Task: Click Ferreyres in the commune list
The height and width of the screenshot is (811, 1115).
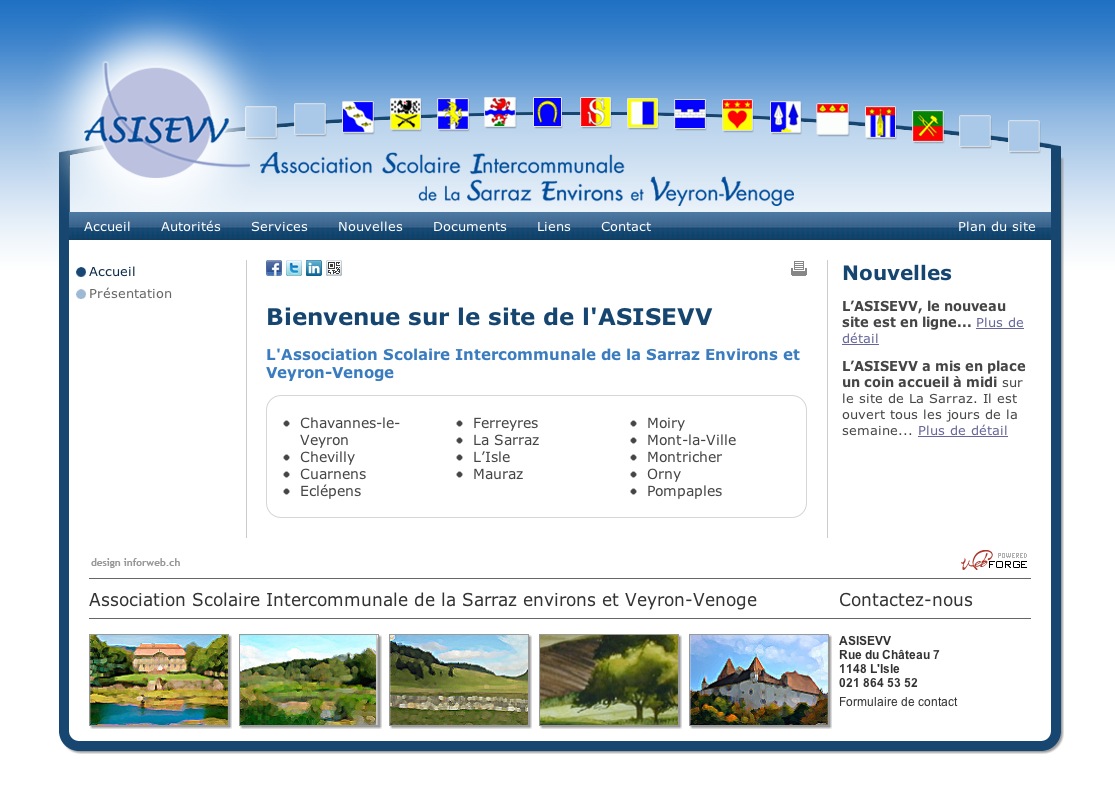Action: [x=506, y=423]
